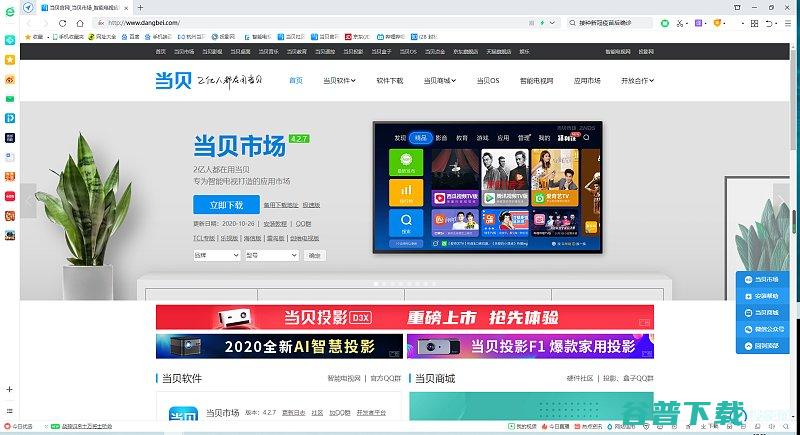This screenshot has width=800, height=435.
Task: Go to the browser home page icon
Action: [x=80, y=23]
